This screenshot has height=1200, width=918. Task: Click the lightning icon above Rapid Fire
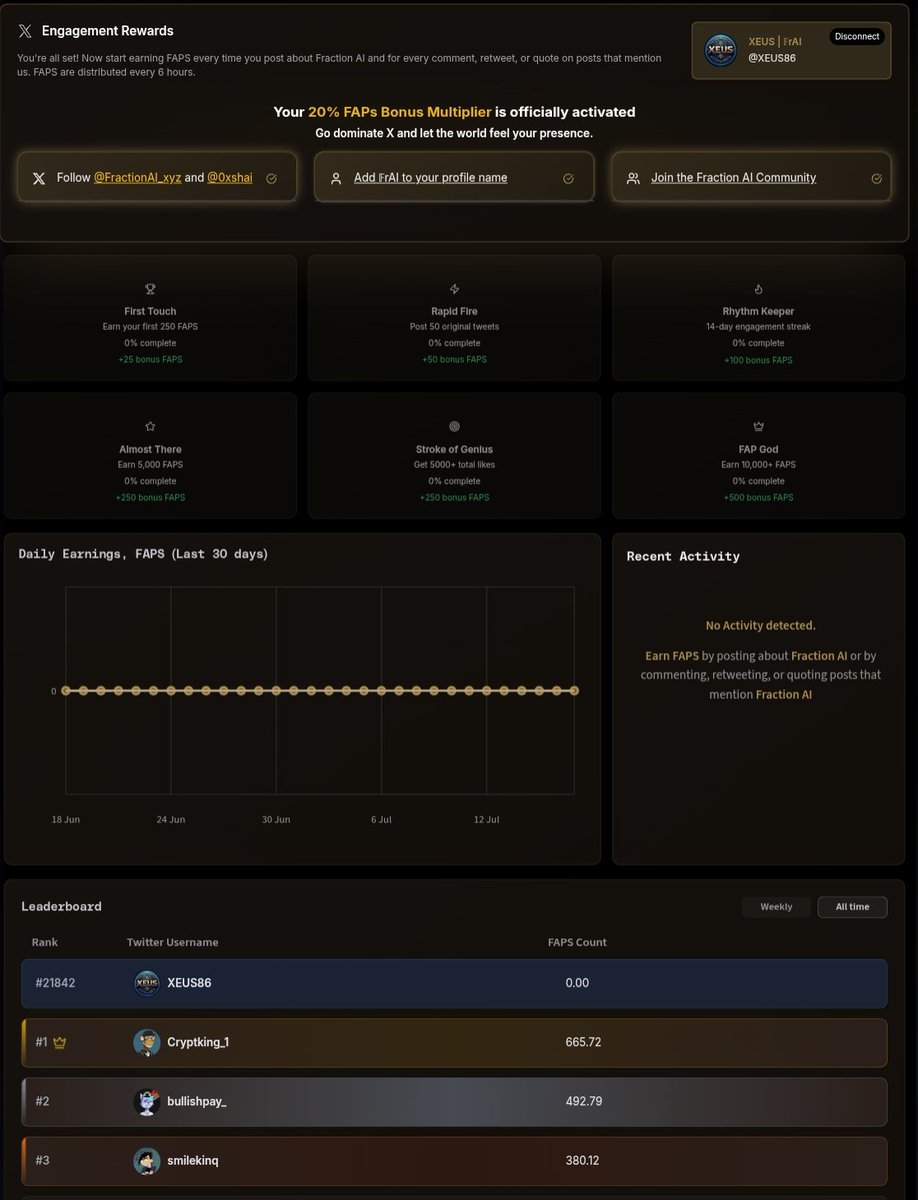pos(455,288)
